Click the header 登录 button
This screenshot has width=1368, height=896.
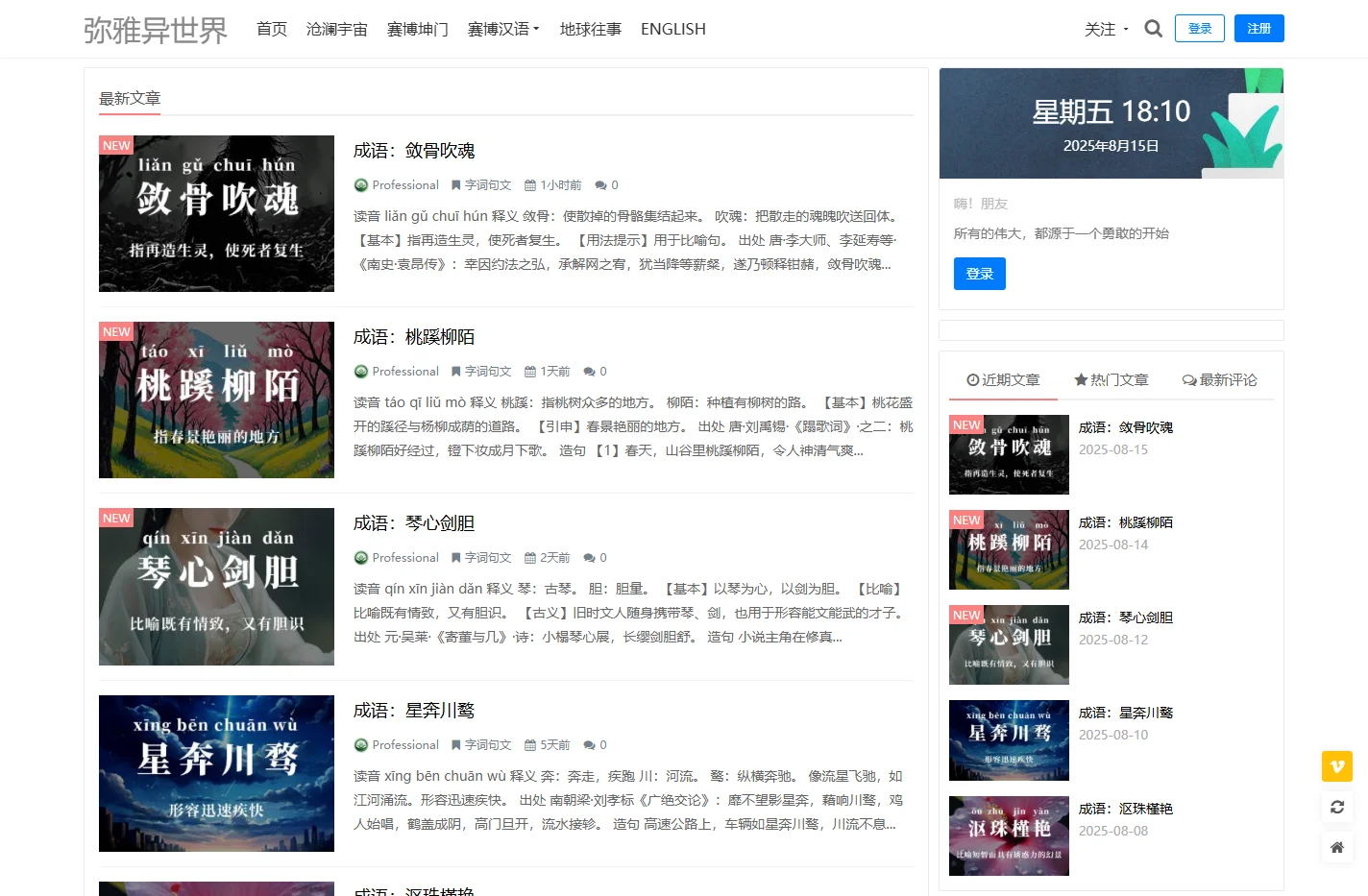[x=1200, y=29]
